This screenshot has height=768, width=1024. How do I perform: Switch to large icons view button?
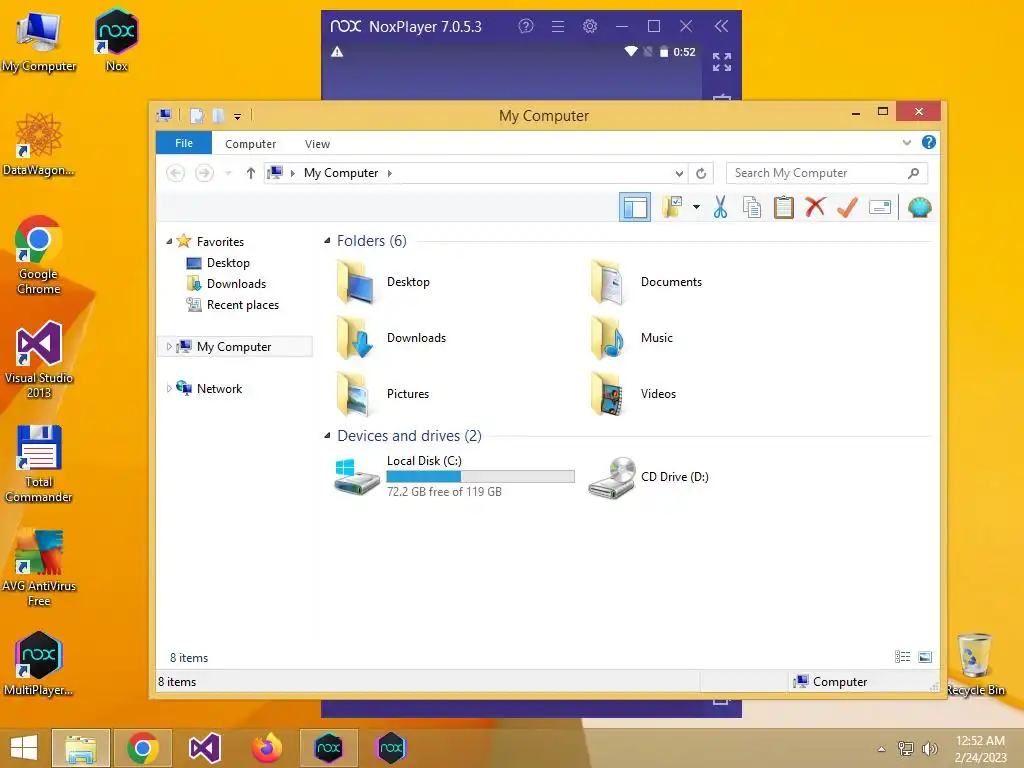coord(925,657)
